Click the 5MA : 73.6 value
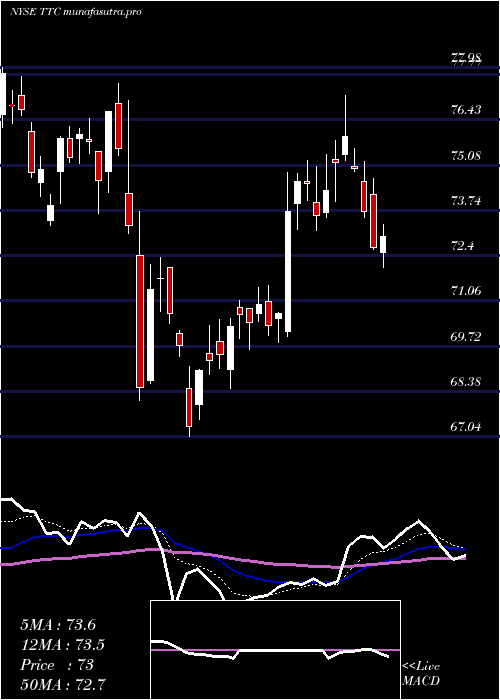The image size is (500, 700). (58, 625)
